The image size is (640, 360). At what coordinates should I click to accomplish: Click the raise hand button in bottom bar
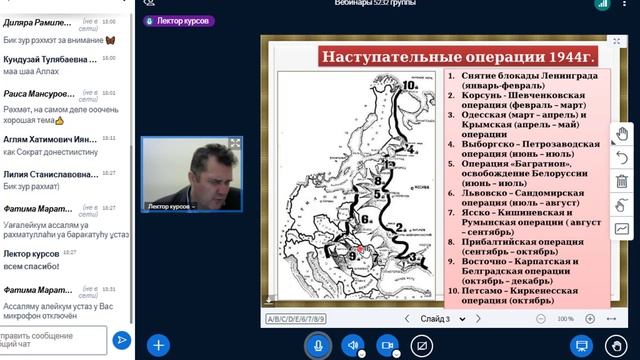tap(616, 346)
